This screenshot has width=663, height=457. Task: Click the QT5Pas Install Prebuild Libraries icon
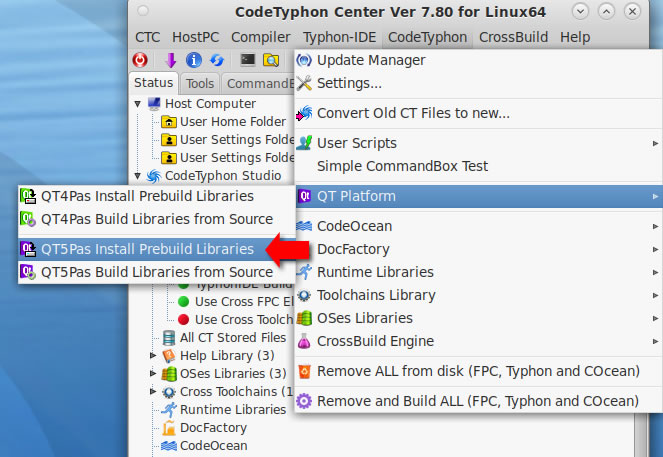click(28, 249)
